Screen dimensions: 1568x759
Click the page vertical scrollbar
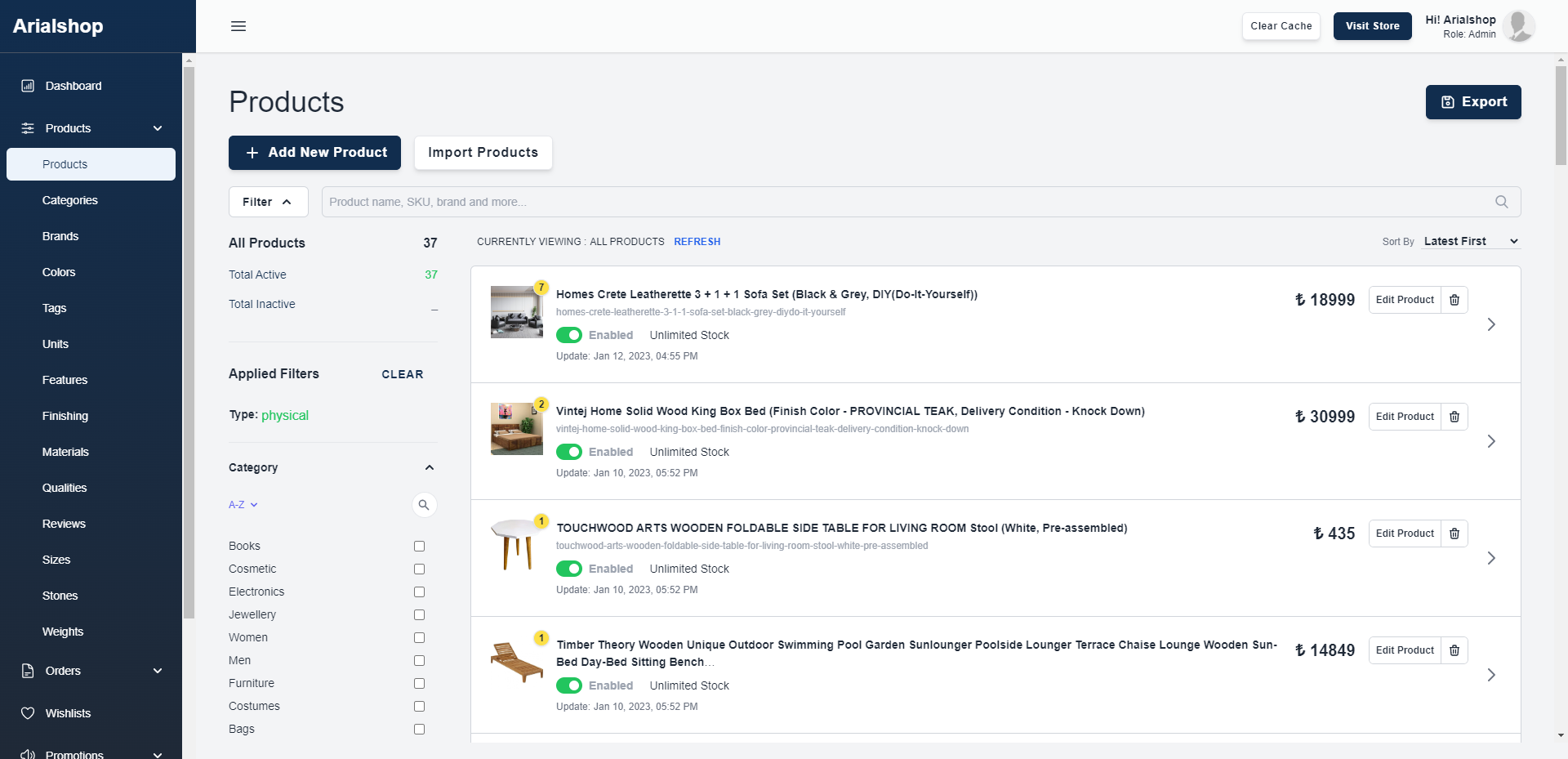pyautogui.click(x=1561, y=114)
